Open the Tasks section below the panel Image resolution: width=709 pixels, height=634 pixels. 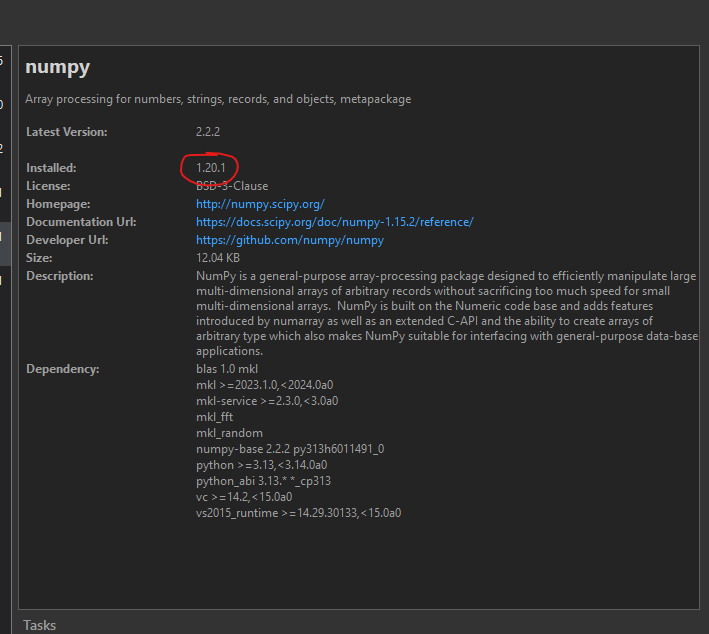click(40, 625)
